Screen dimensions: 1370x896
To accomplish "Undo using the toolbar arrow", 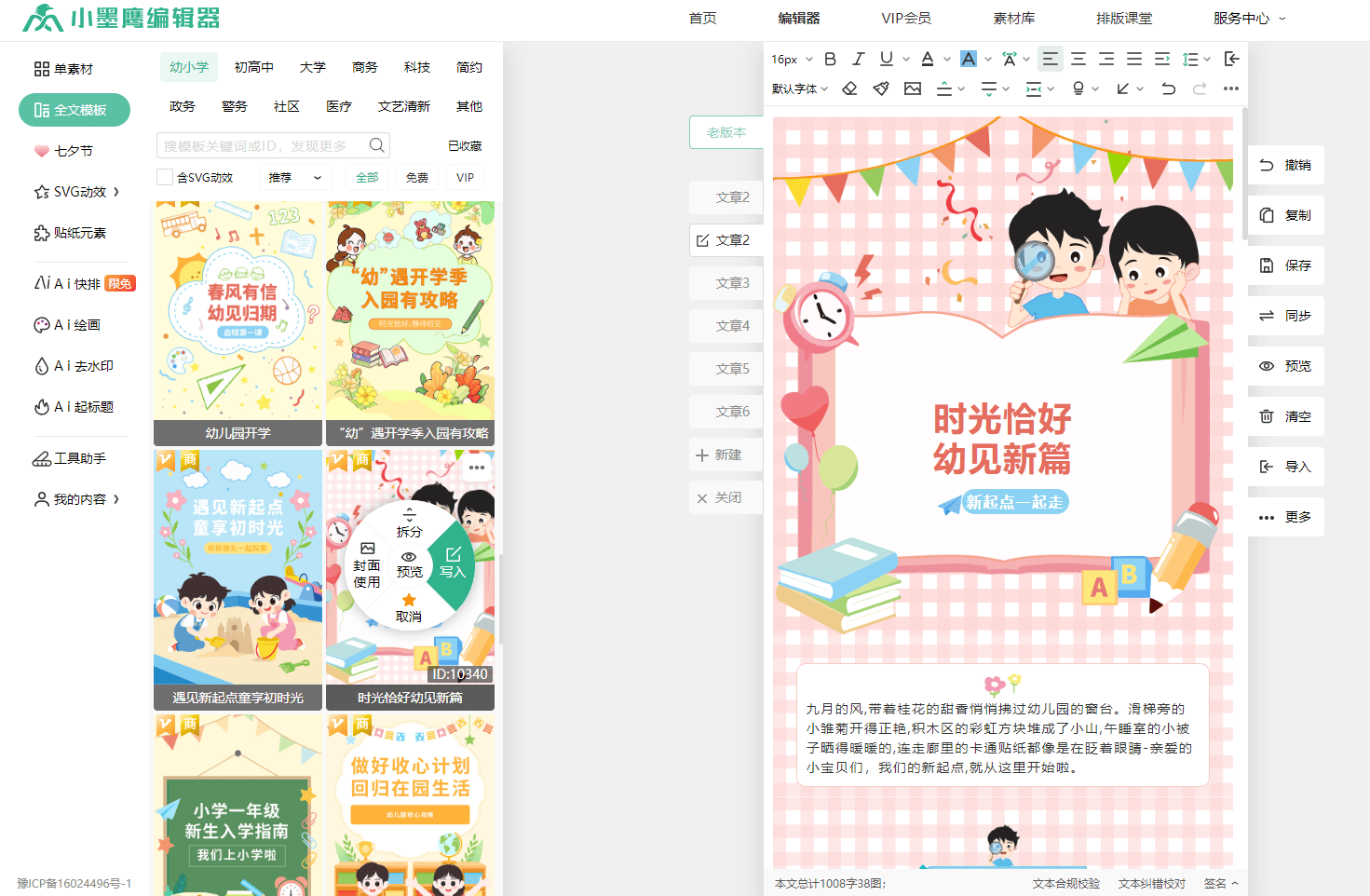I will pyautogui.click(x=1168, y=88).
